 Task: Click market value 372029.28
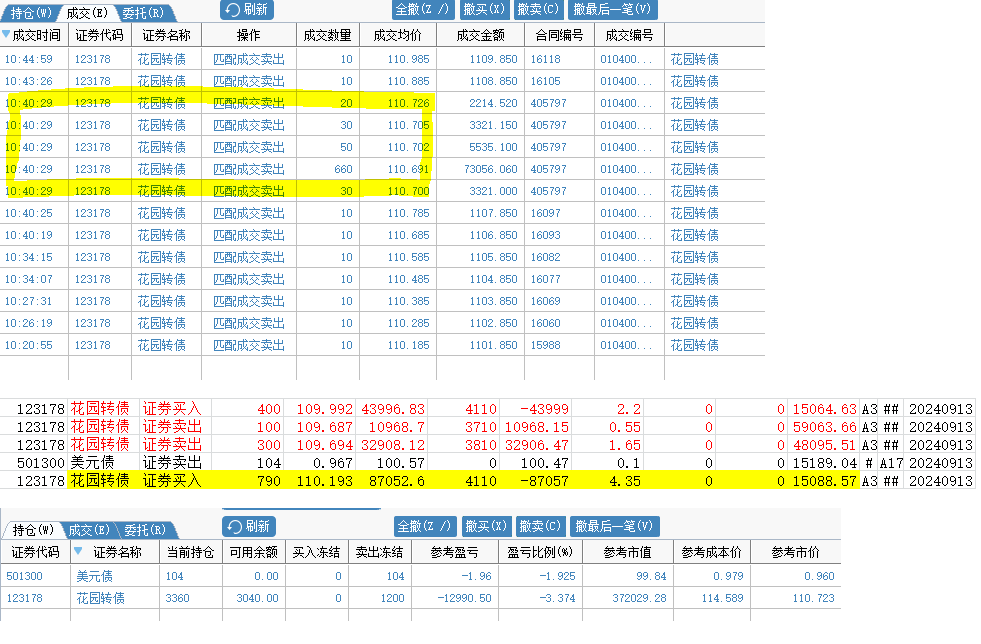coord(639,598)
